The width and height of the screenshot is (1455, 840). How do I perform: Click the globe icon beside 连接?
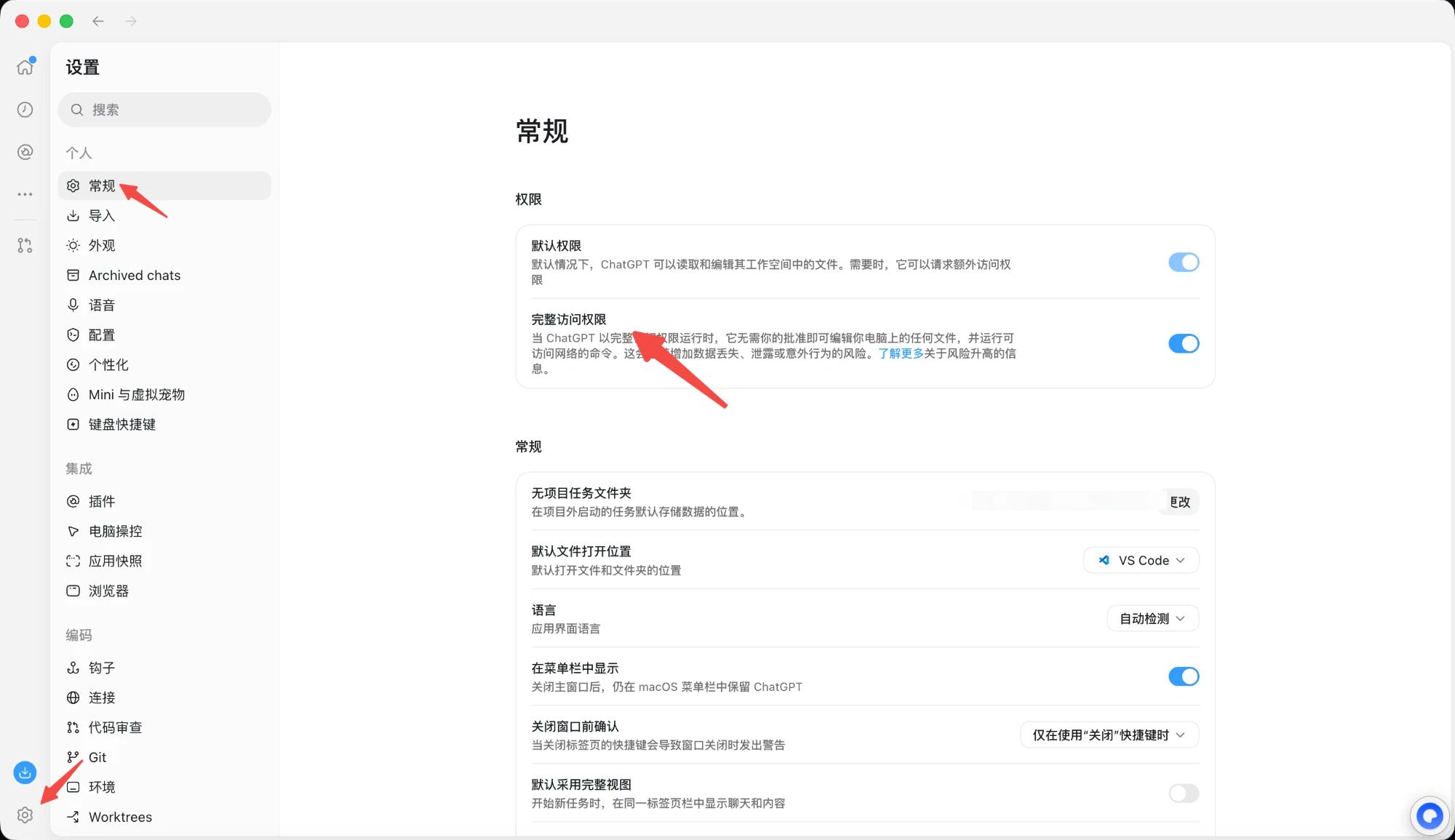(x=73, y=698)
